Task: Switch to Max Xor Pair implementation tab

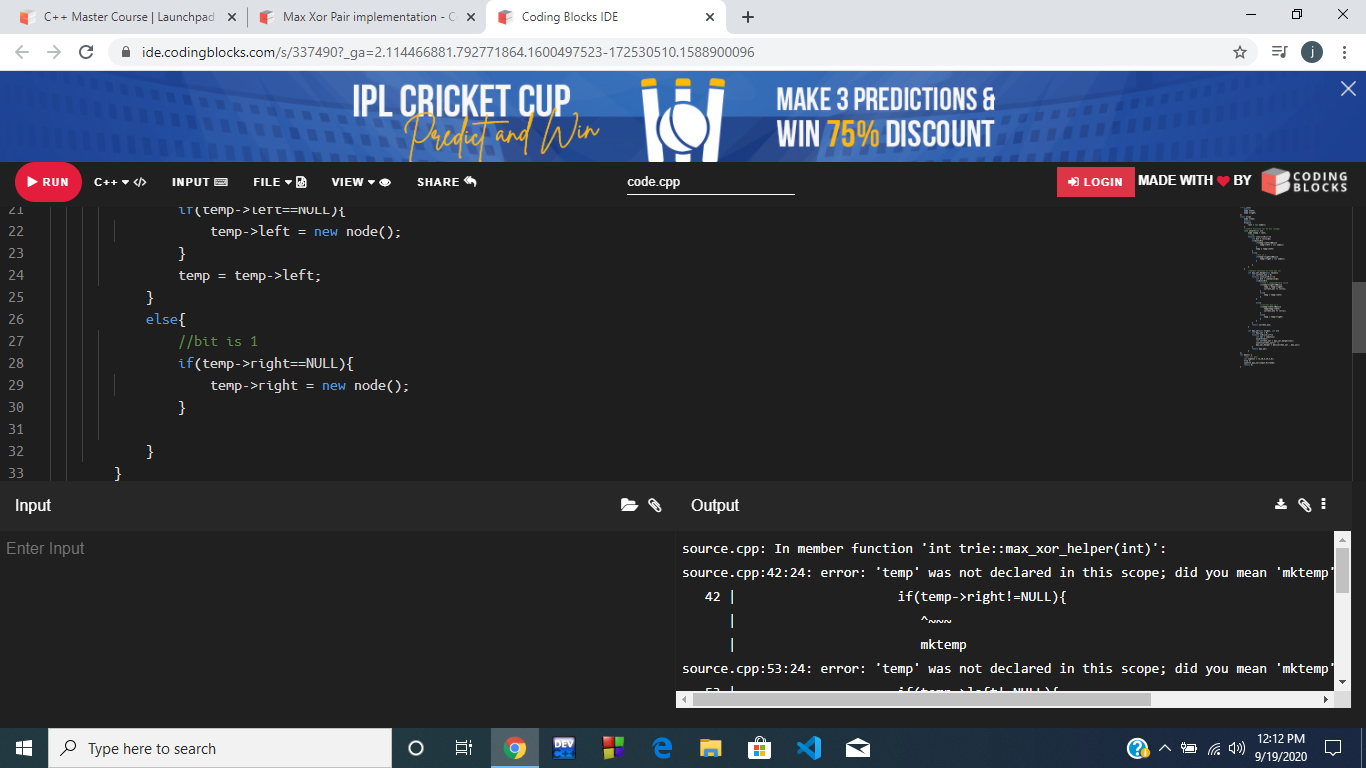Action: (x=367, y=17)
